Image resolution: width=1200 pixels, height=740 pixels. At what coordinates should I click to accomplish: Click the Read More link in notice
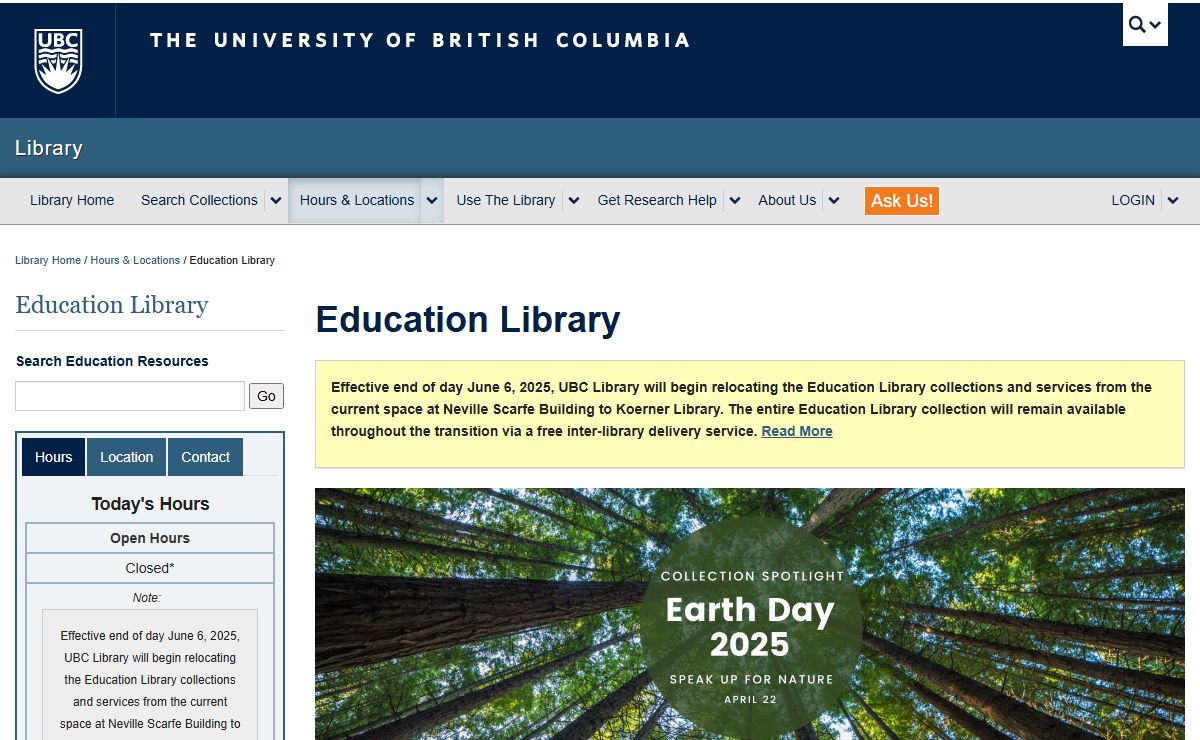pyautogui.click(x=797, y=431)
